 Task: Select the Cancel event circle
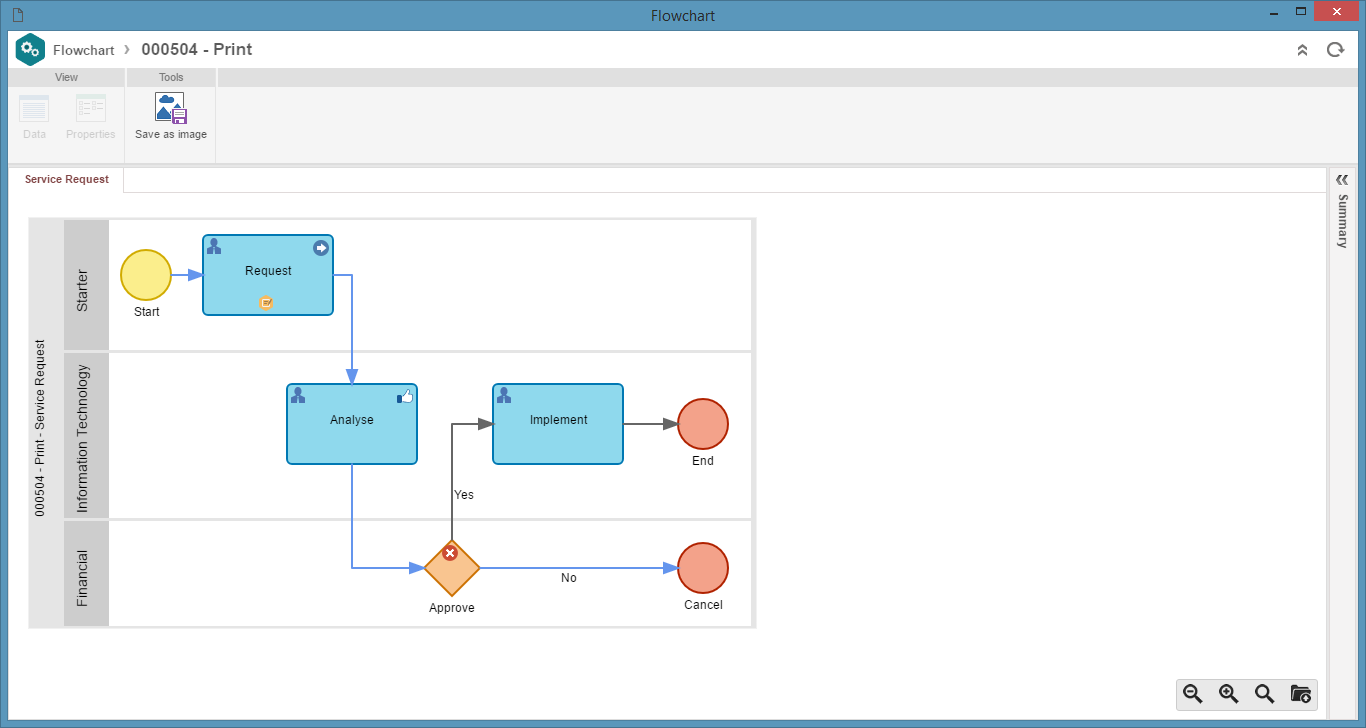pos(703,568)
